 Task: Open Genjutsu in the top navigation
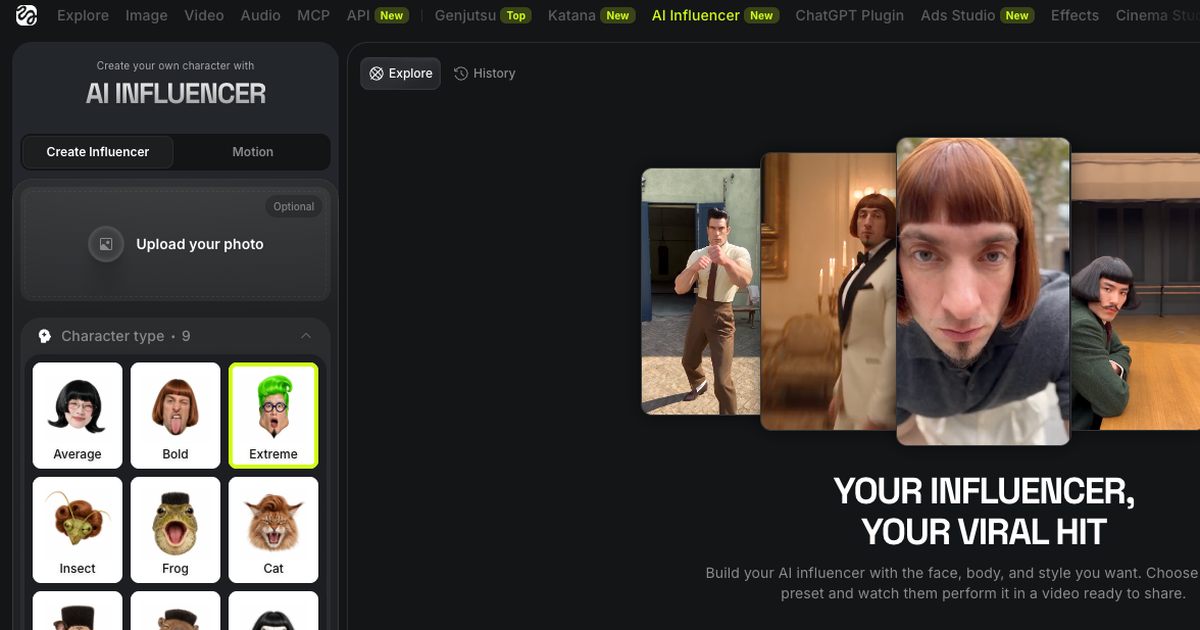coord(483,16)
